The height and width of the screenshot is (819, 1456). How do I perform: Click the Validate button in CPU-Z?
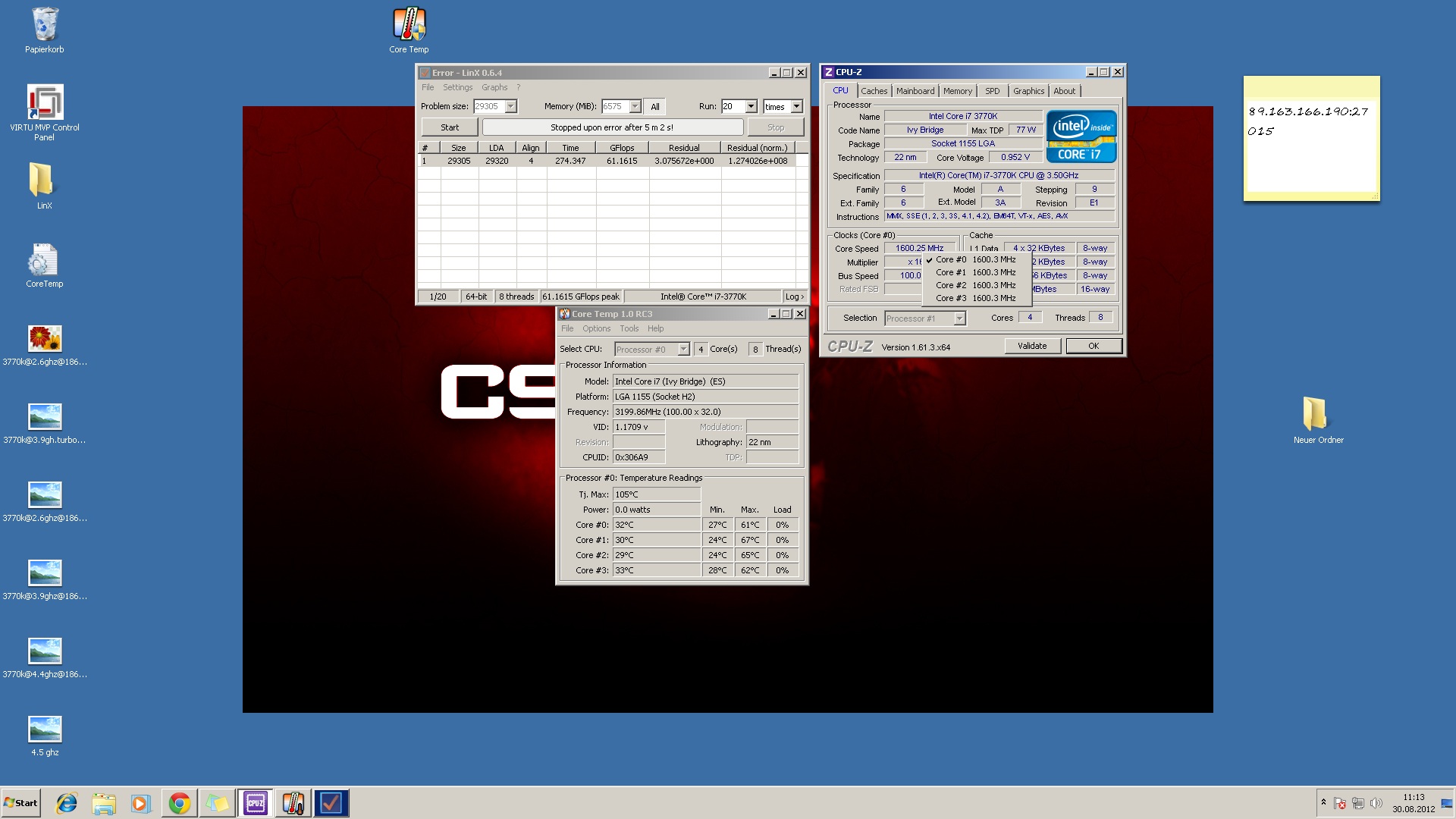pyautogui.click(x=1031, y=346)
